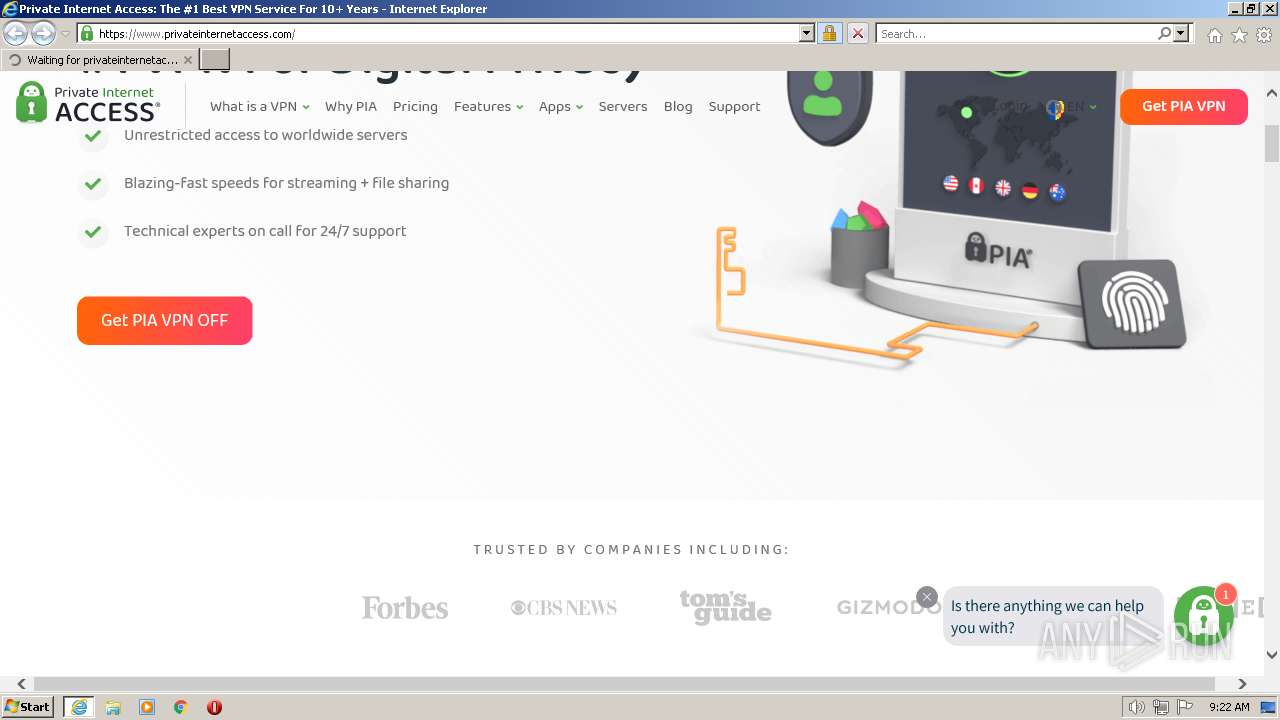
Task: Open a new blank tab
Action: click(215, 60)
